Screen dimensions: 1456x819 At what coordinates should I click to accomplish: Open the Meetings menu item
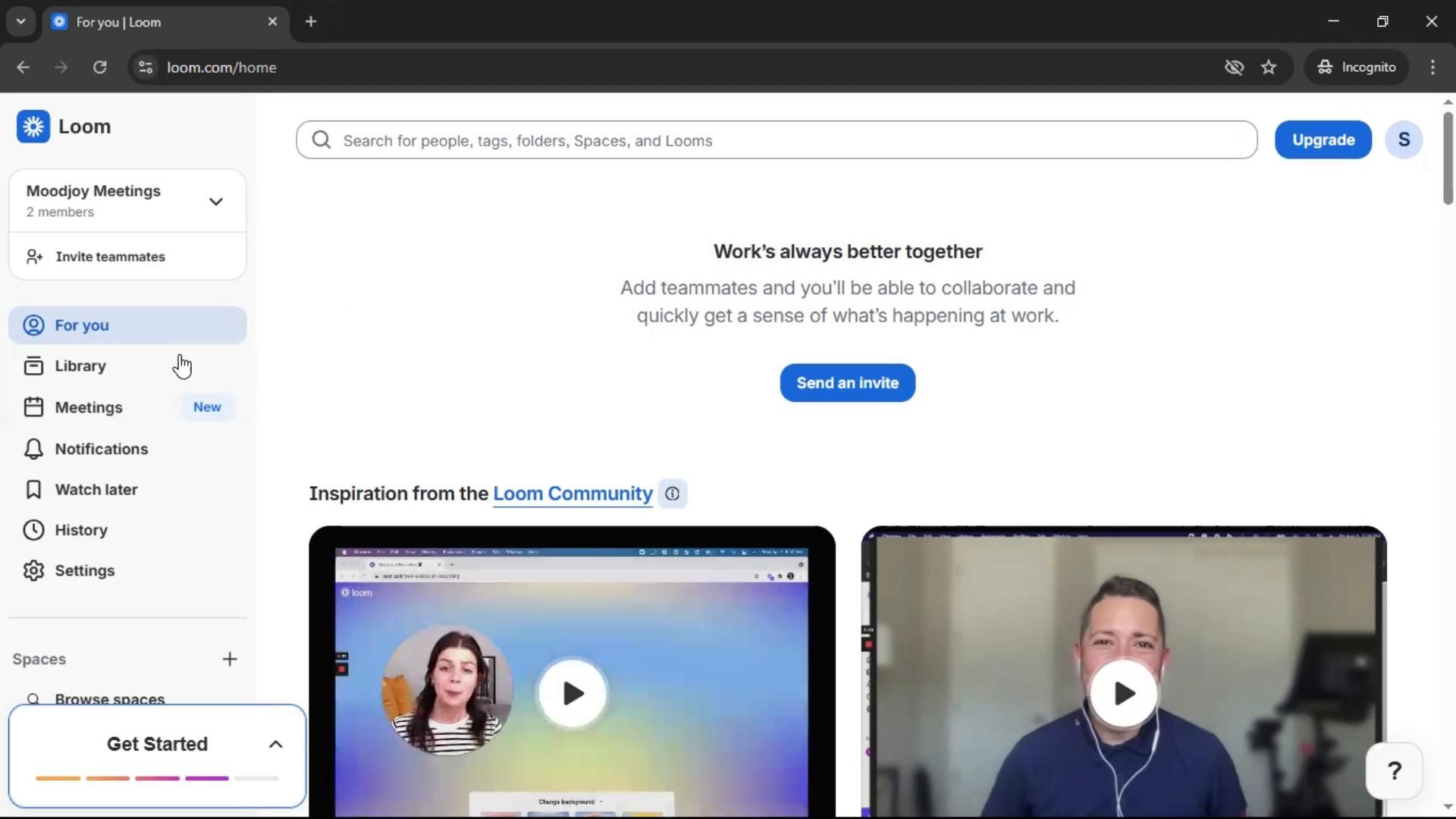pyautogui.click(x=89, y=408)
